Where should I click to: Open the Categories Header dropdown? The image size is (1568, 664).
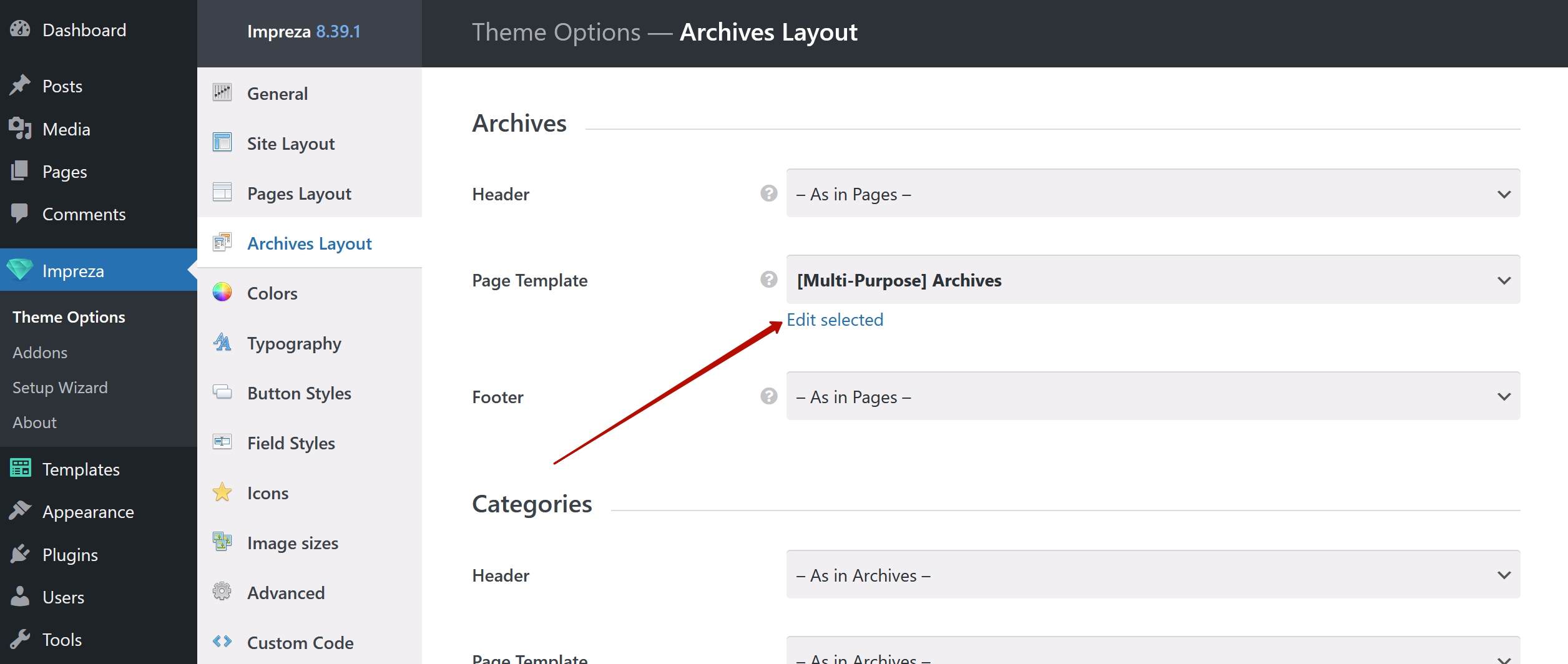[1153, 575]
